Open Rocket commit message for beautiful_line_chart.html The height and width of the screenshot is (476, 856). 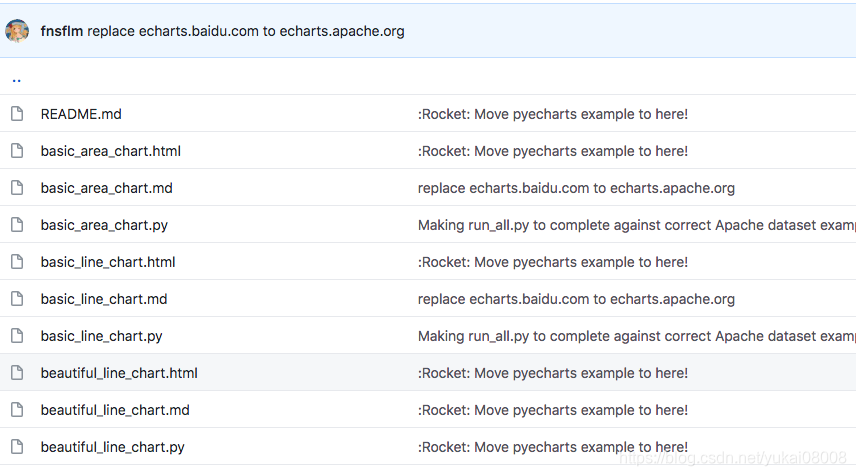point(552,373)
